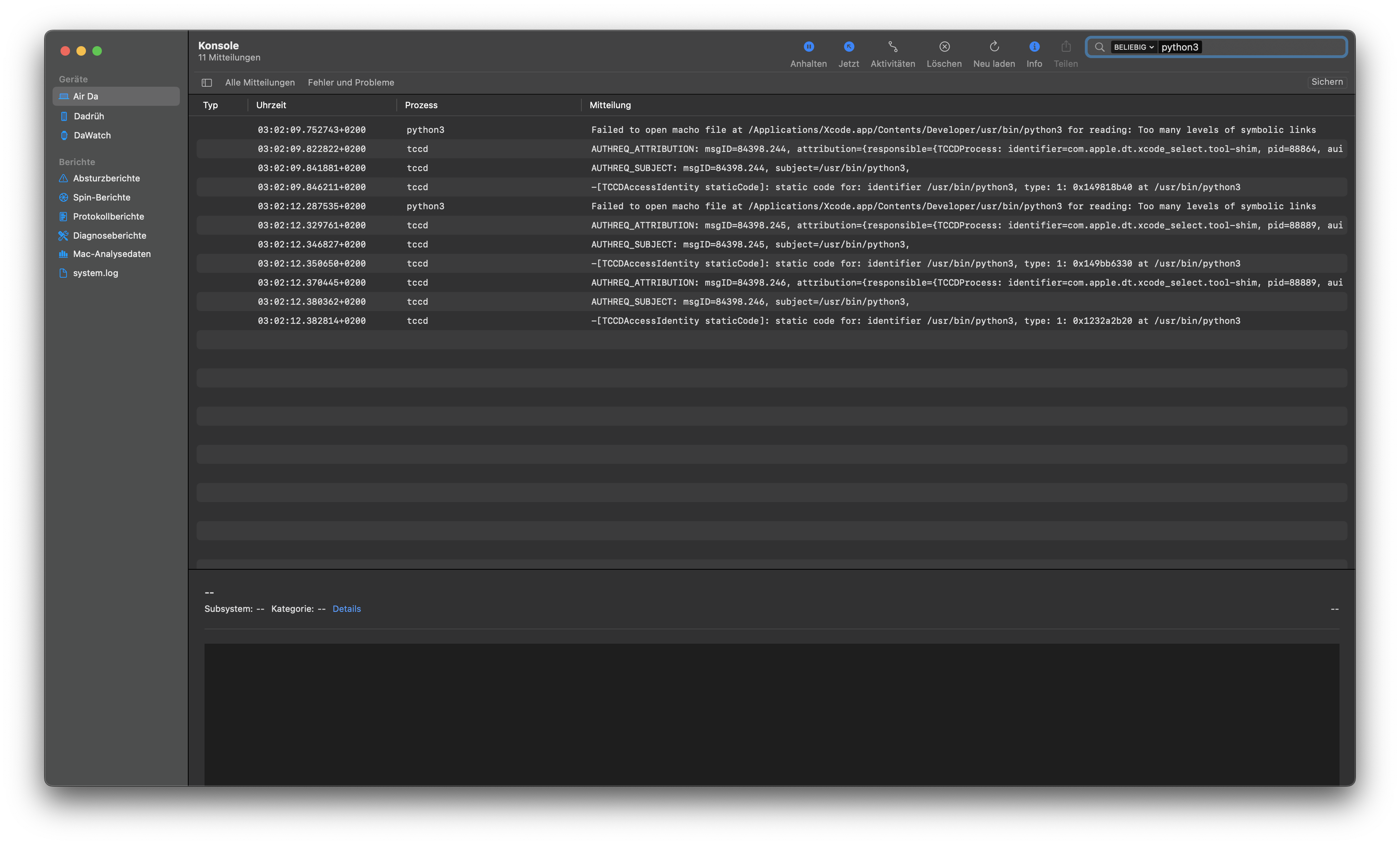
Task: Switch to Alle Mitteilungen filter
Action: tap(259, 82)
